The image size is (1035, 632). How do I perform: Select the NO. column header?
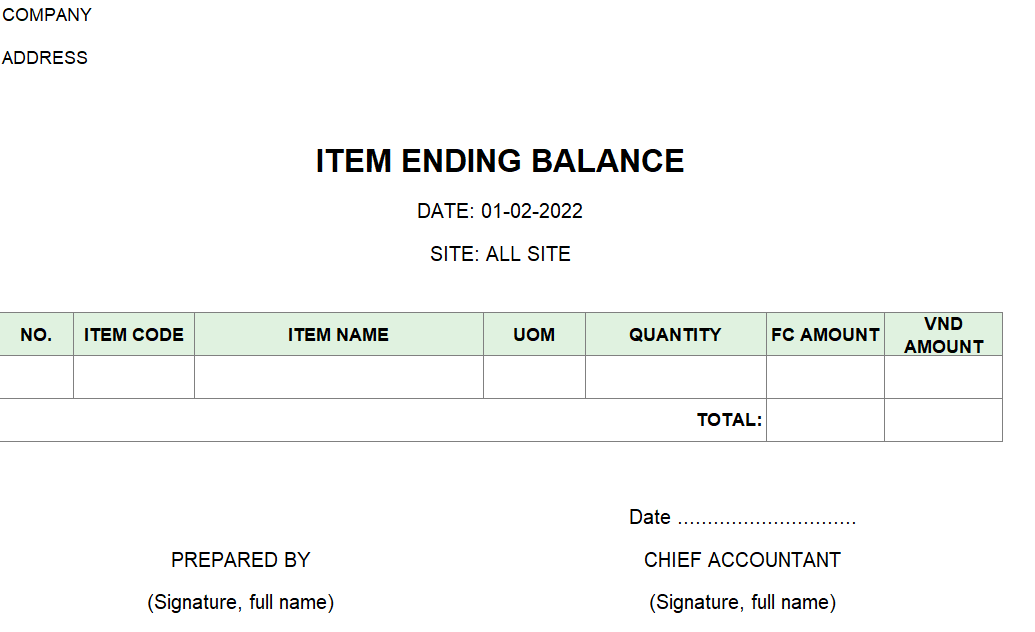coord(36,334)
